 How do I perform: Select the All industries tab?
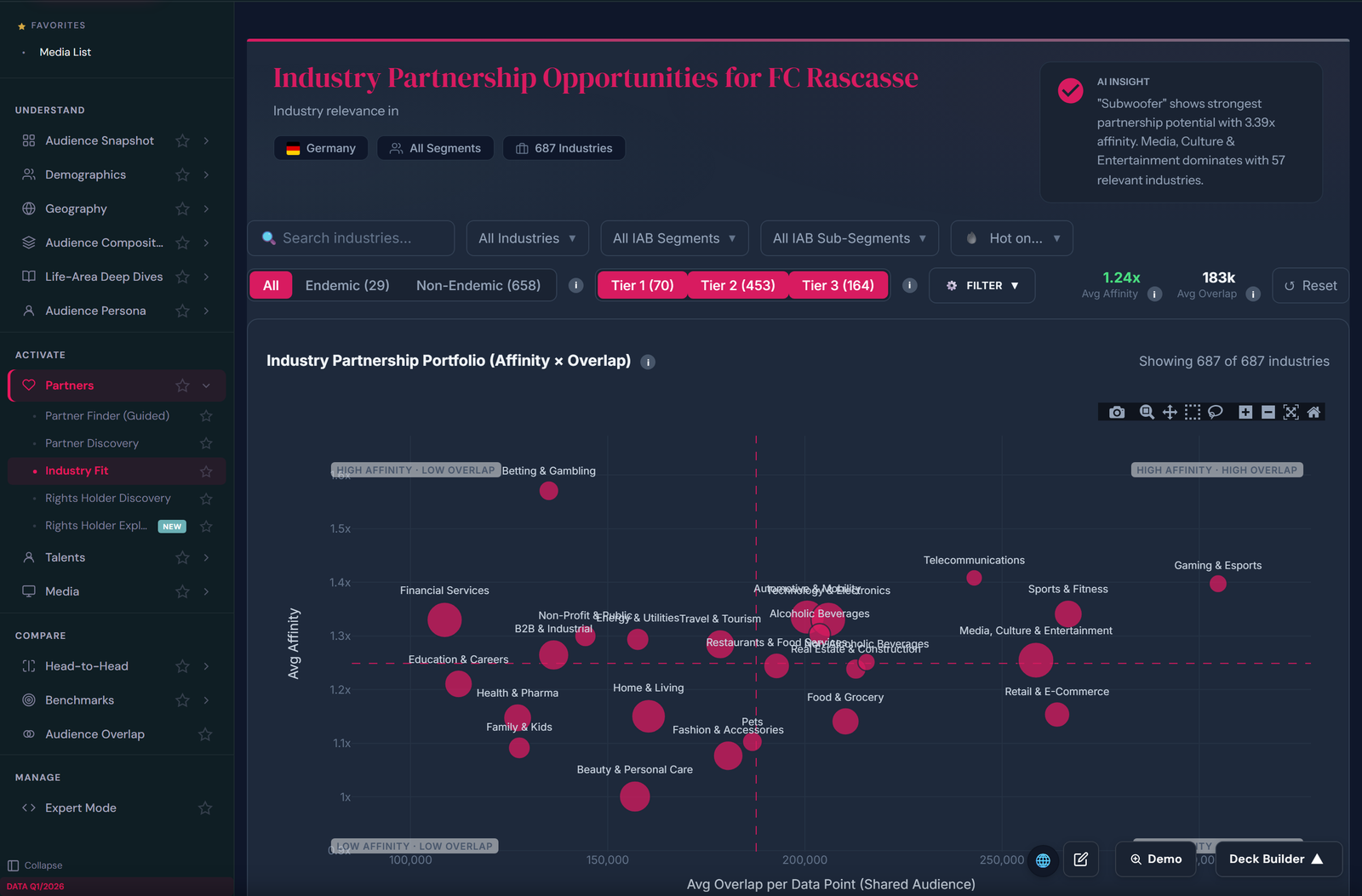click(x=271, y=285)
